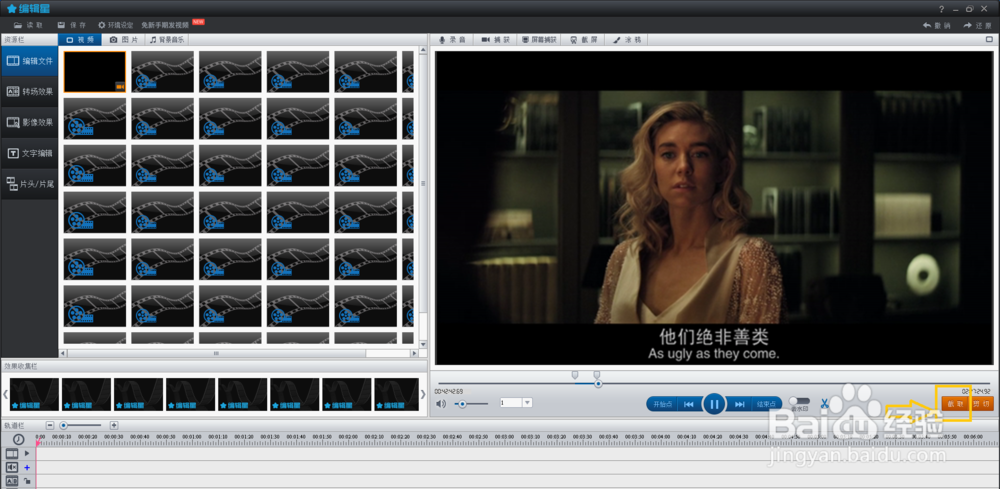
Task: Click the timeline clock icon
Action: [x=18, y=439]
